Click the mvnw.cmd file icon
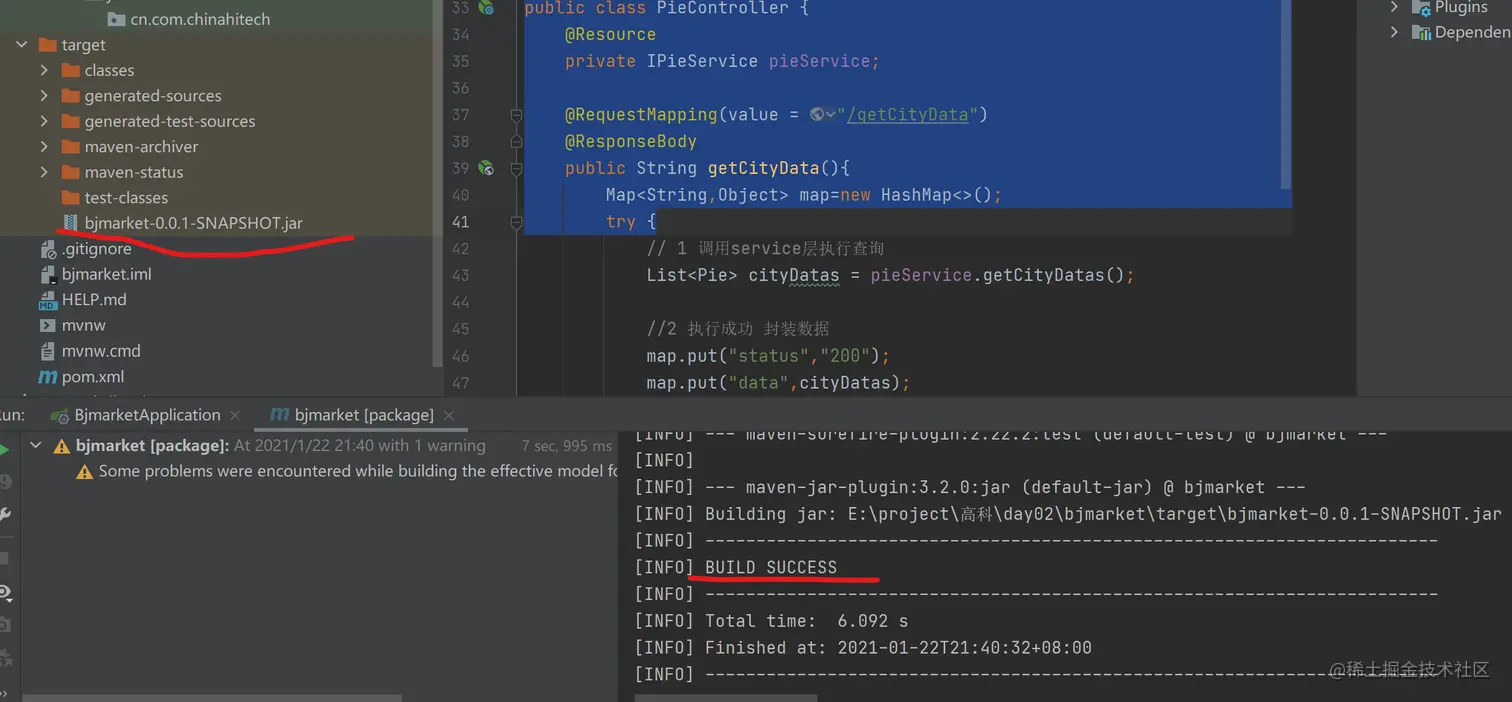 [47, 351]
